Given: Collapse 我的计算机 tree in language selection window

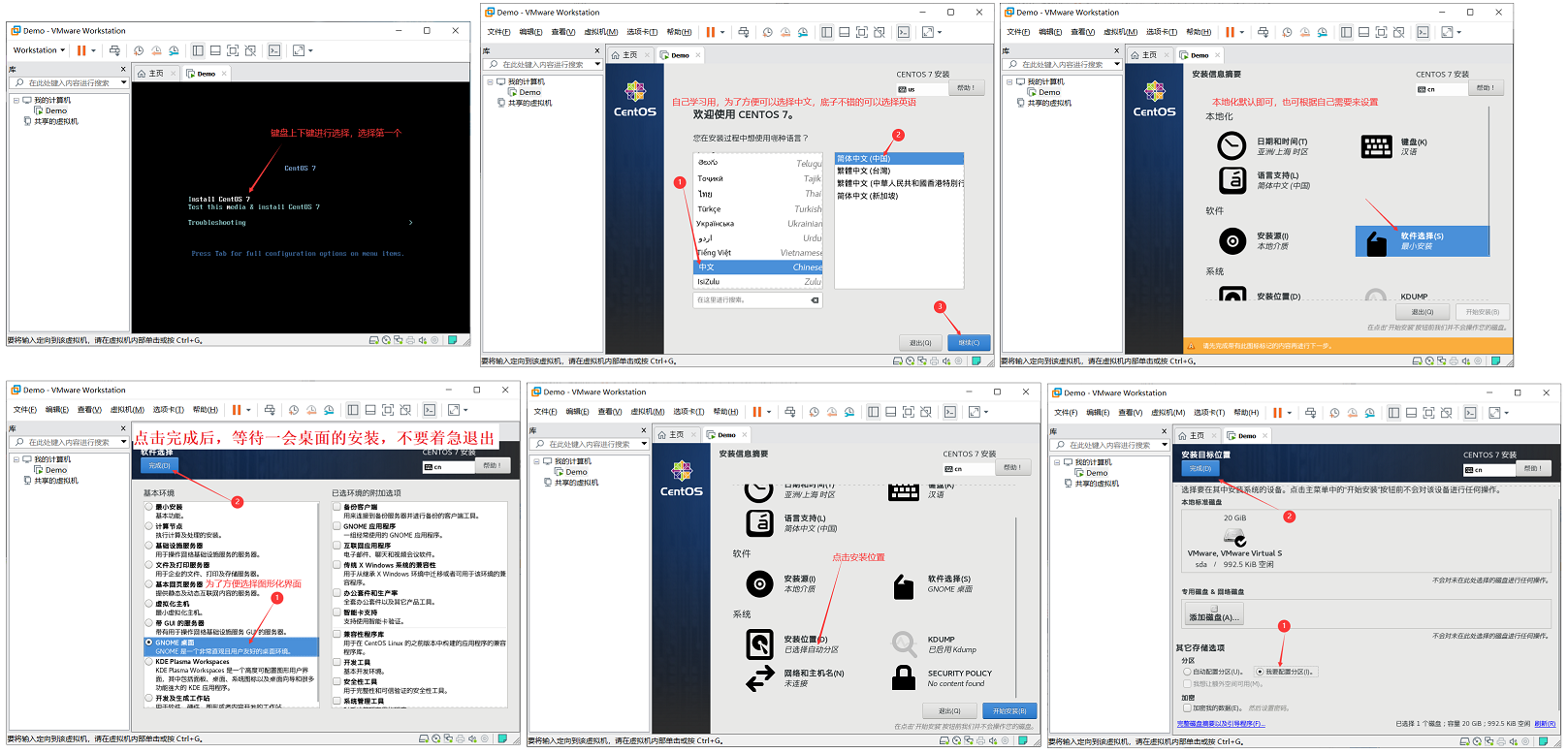Looking at the screenshot, I should (x=491, y=81).
